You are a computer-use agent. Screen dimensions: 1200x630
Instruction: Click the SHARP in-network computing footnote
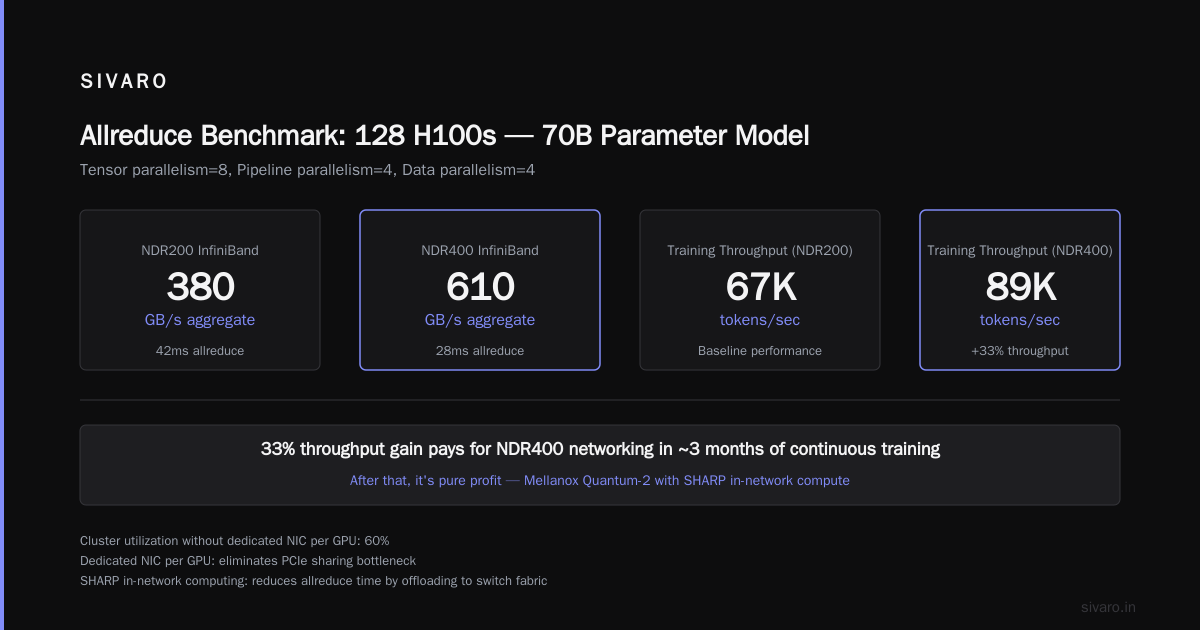[x=314, y=581]
